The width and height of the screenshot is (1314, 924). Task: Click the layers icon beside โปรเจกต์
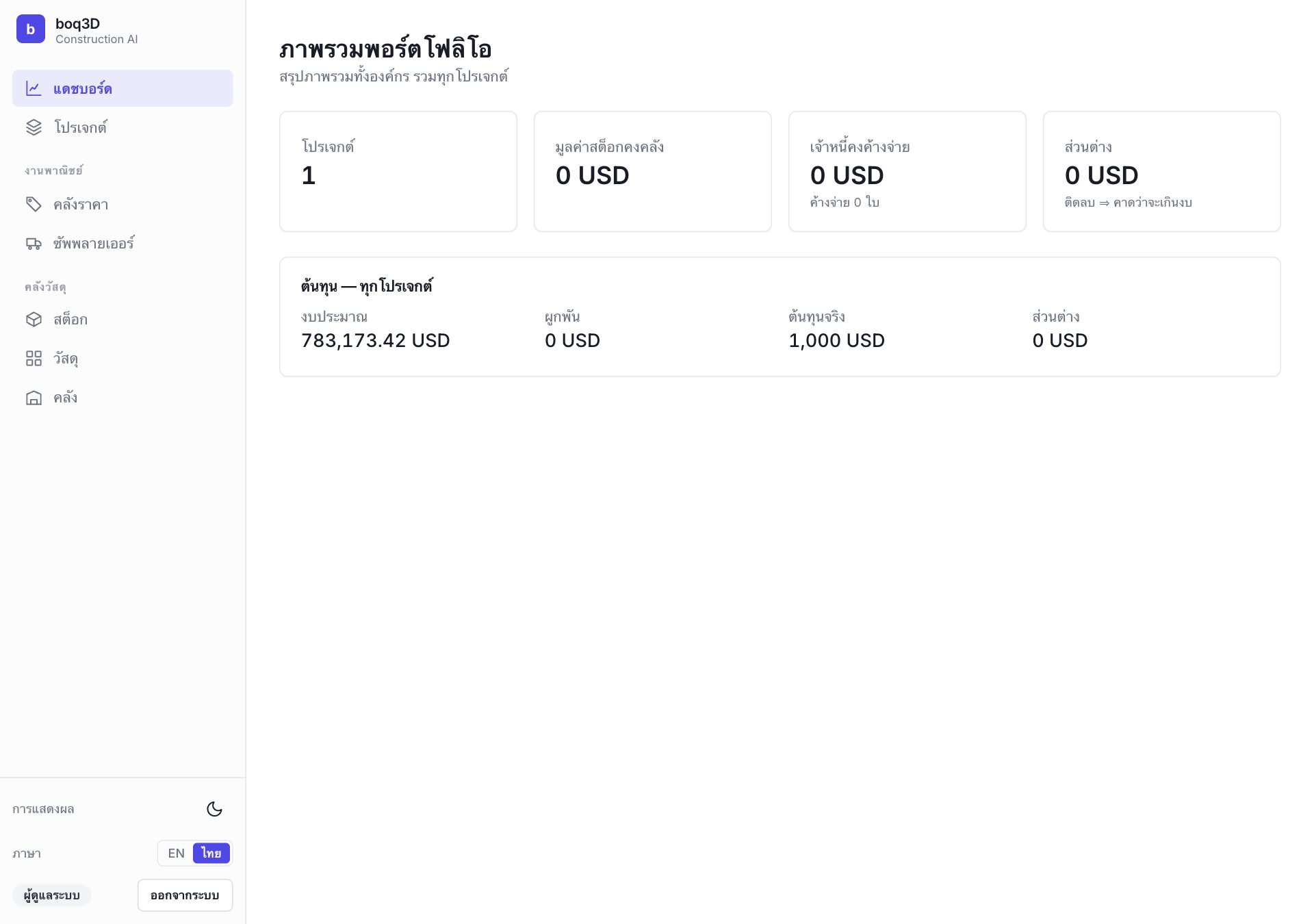(x=34, y=127)
